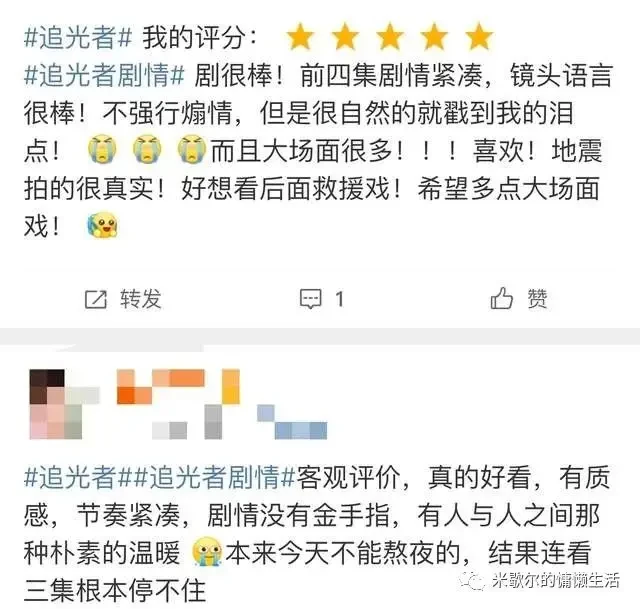
Task: Tap the teary emoji after 温暖
Action: pos(207,551)
